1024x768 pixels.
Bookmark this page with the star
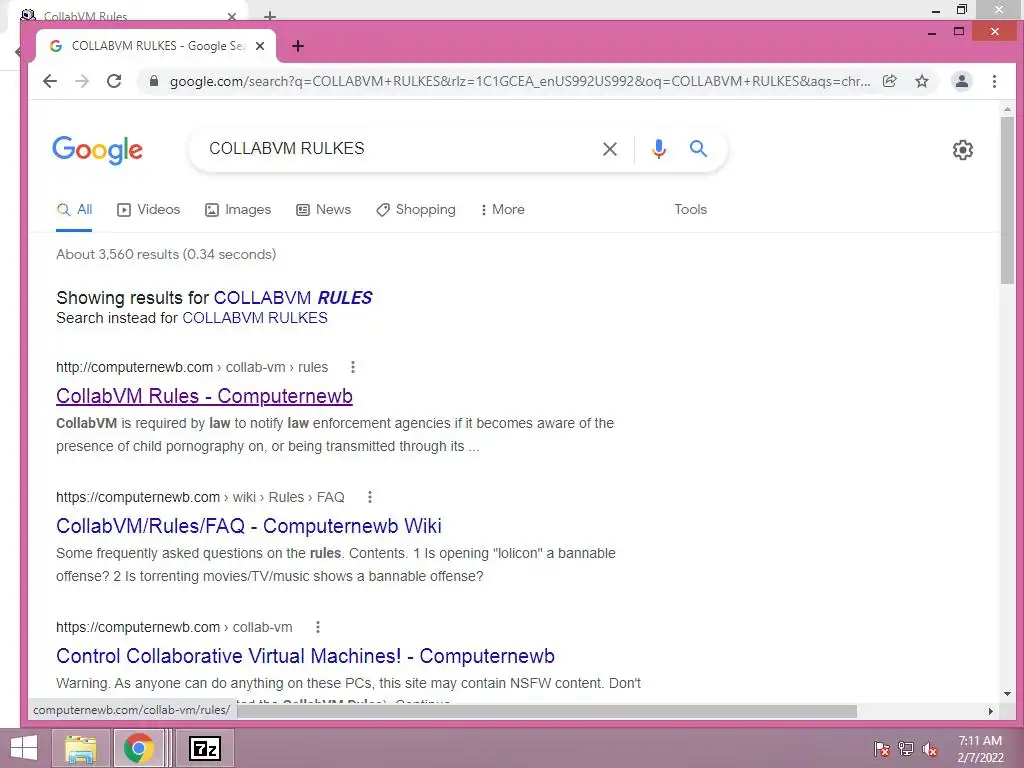921,81
